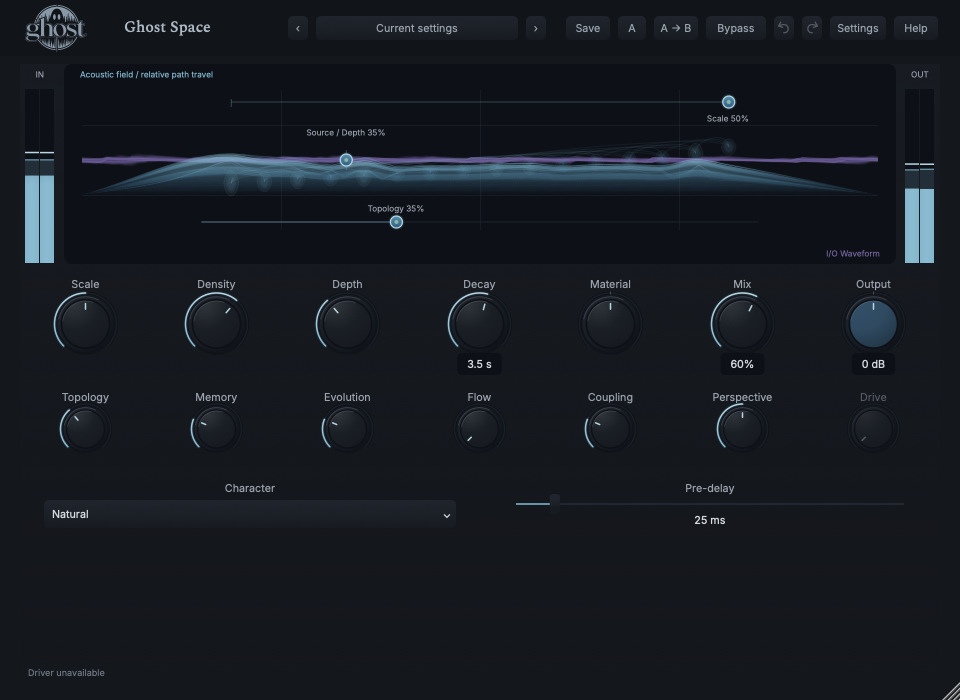The width and height of the screenshot is (960, 700).
Task: Click the I/O Waveform label
Action: [x=852, y=254]
